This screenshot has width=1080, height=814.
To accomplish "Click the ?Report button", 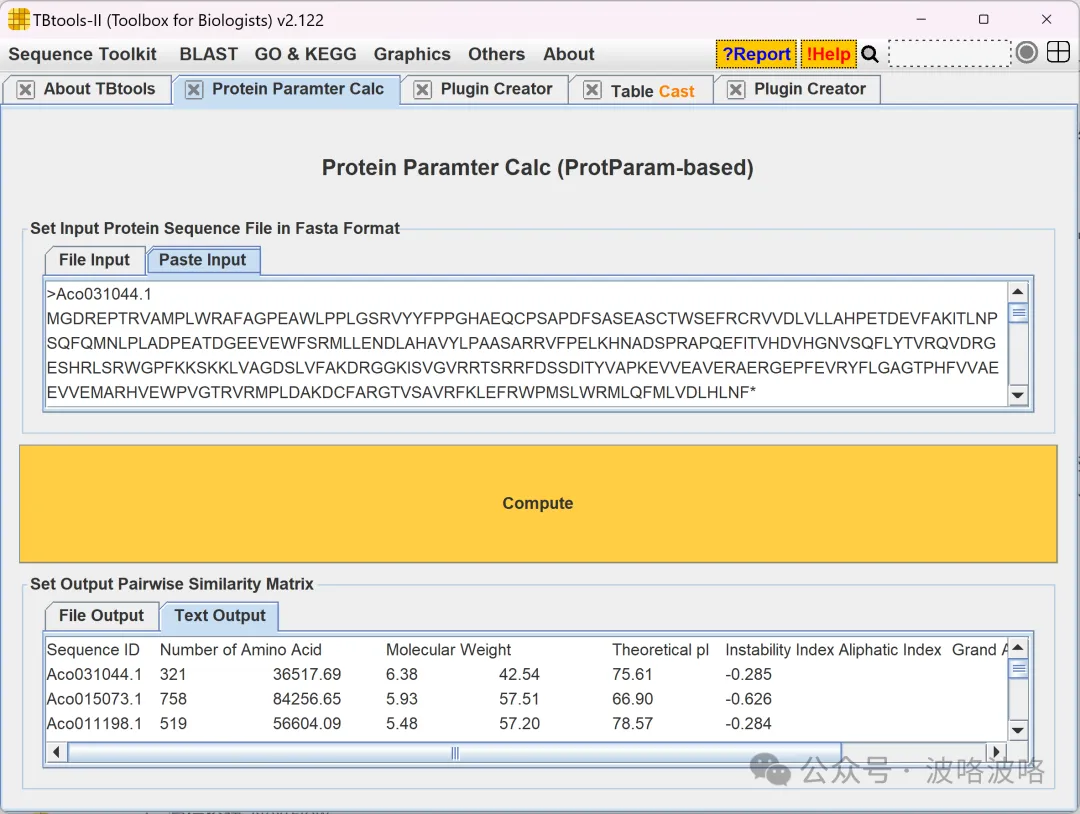I will point(756,54).
